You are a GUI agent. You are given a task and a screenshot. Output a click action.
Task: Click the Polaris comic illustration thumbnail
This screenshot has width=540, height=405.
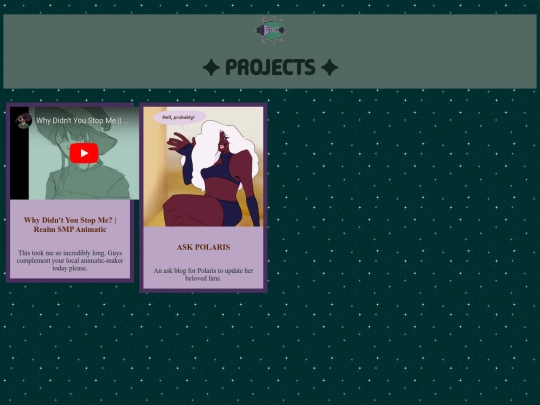(203, 167)
